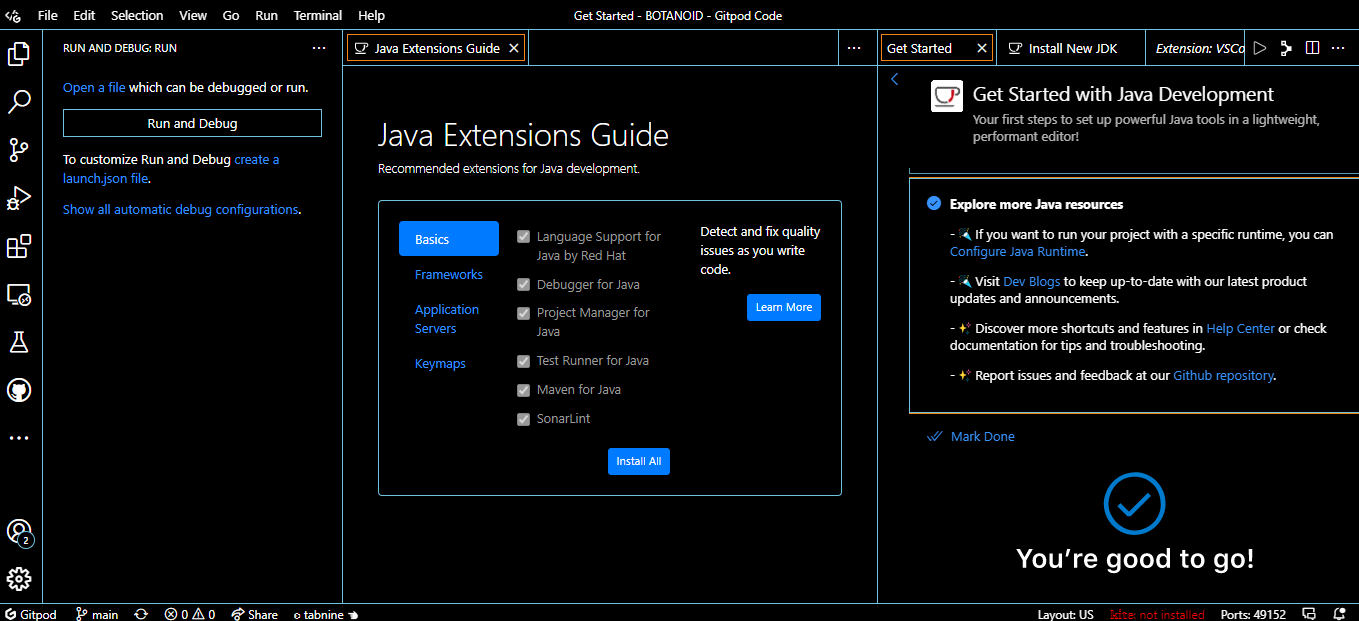The image size is (1359, 621).
Task: Toggle Test Runner for Java checkbox
Action: [523, 361]
